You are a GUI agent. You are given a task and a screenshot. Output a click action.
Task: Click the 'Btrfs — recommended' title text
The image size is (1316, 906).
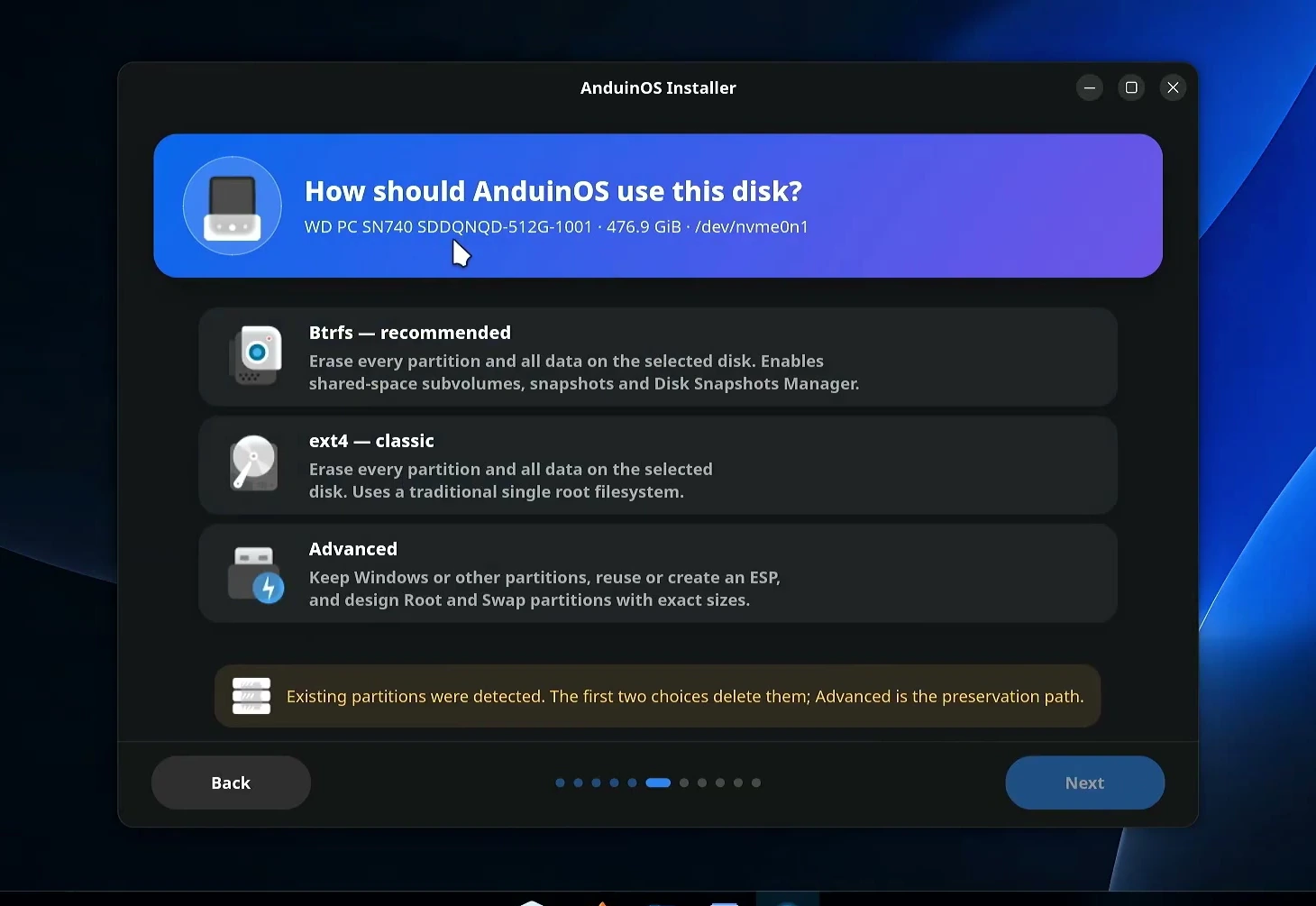click(410, 333)
